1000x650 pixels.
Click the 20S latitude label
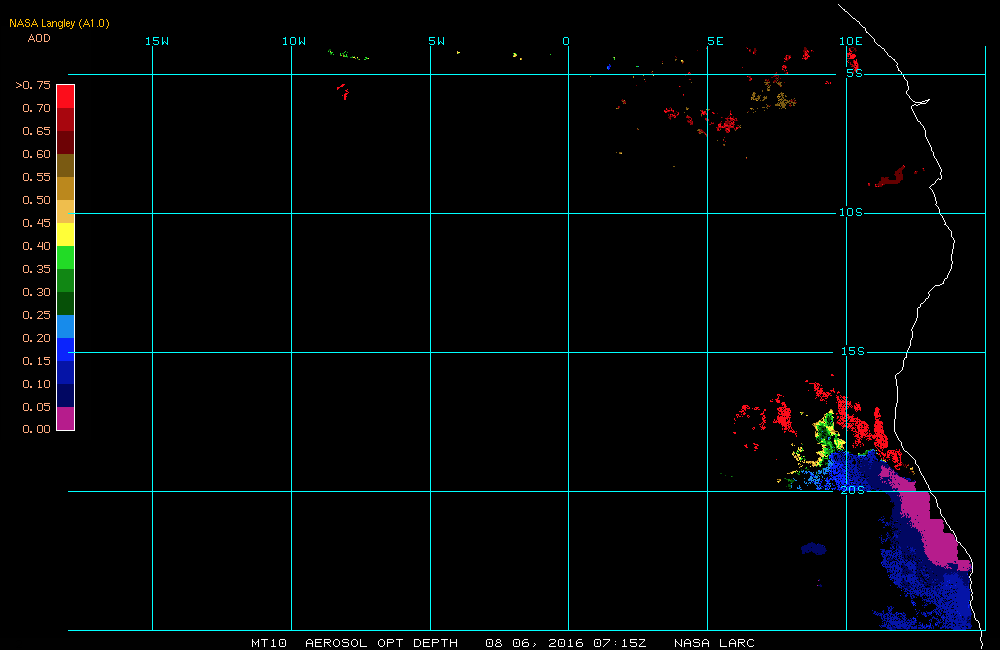point(852,490)
